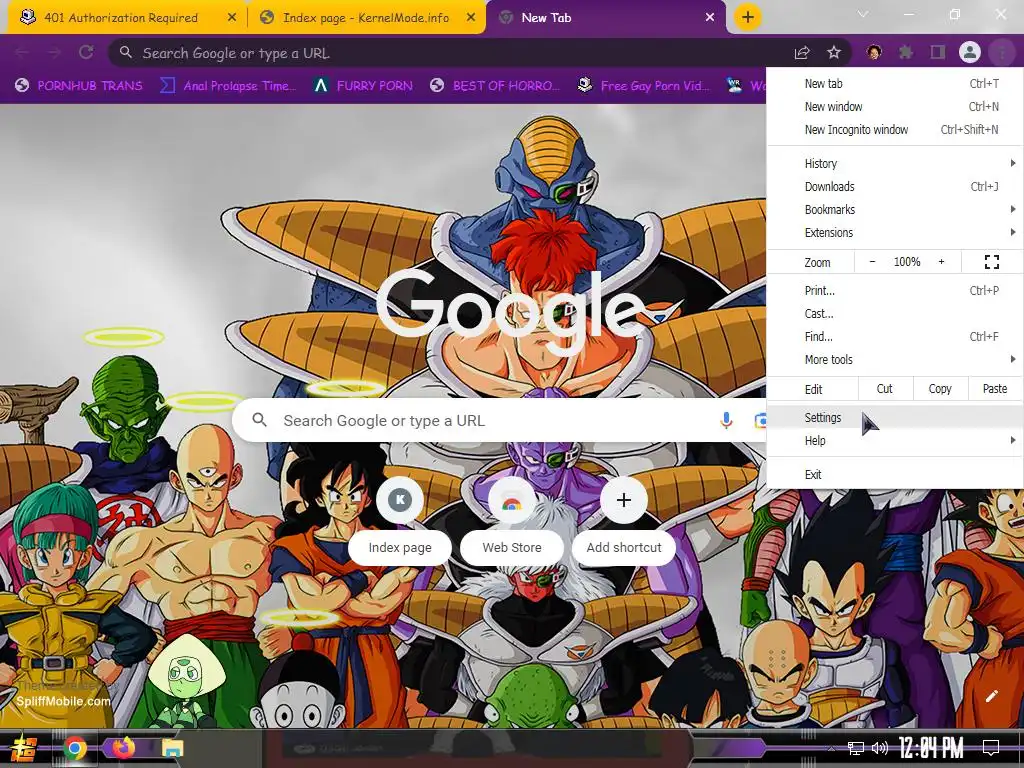The image size is (1024, 768).
Task: Expand the Bookmarks submenu
Action: pyautogui.click(x=895, y=210)
